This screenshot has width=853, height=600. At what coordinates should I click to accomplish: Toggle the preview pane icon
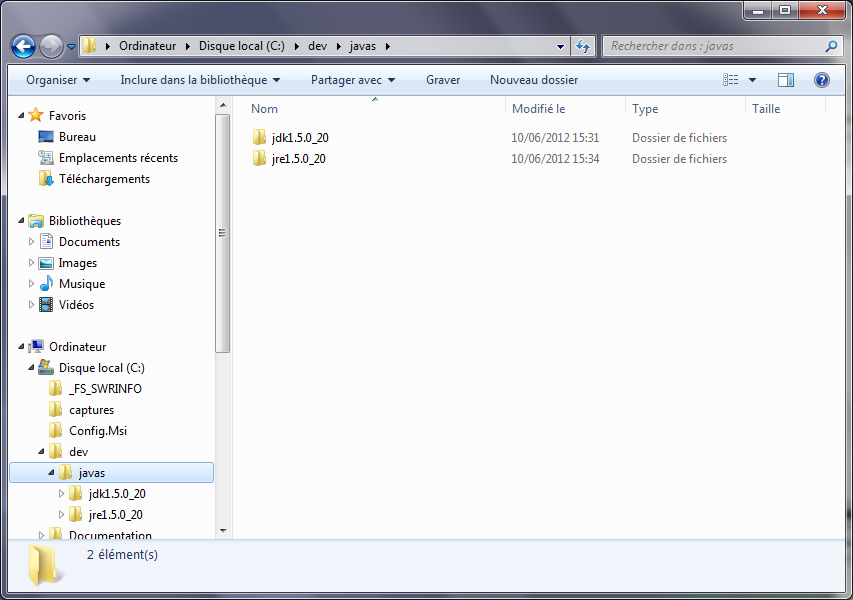(x=786, y=80)
